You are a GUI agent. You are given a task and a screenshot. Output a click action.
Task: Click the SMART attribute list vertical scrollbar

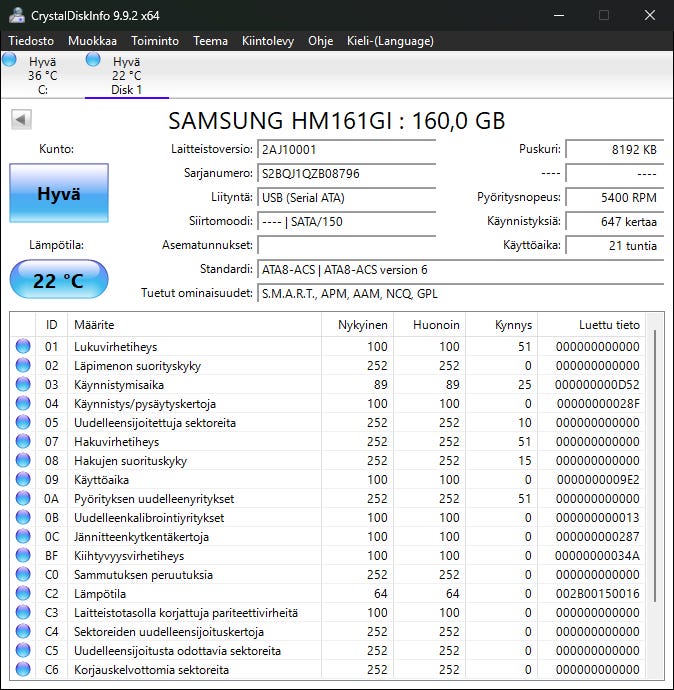pyautogui.click(x=655, y=466)
